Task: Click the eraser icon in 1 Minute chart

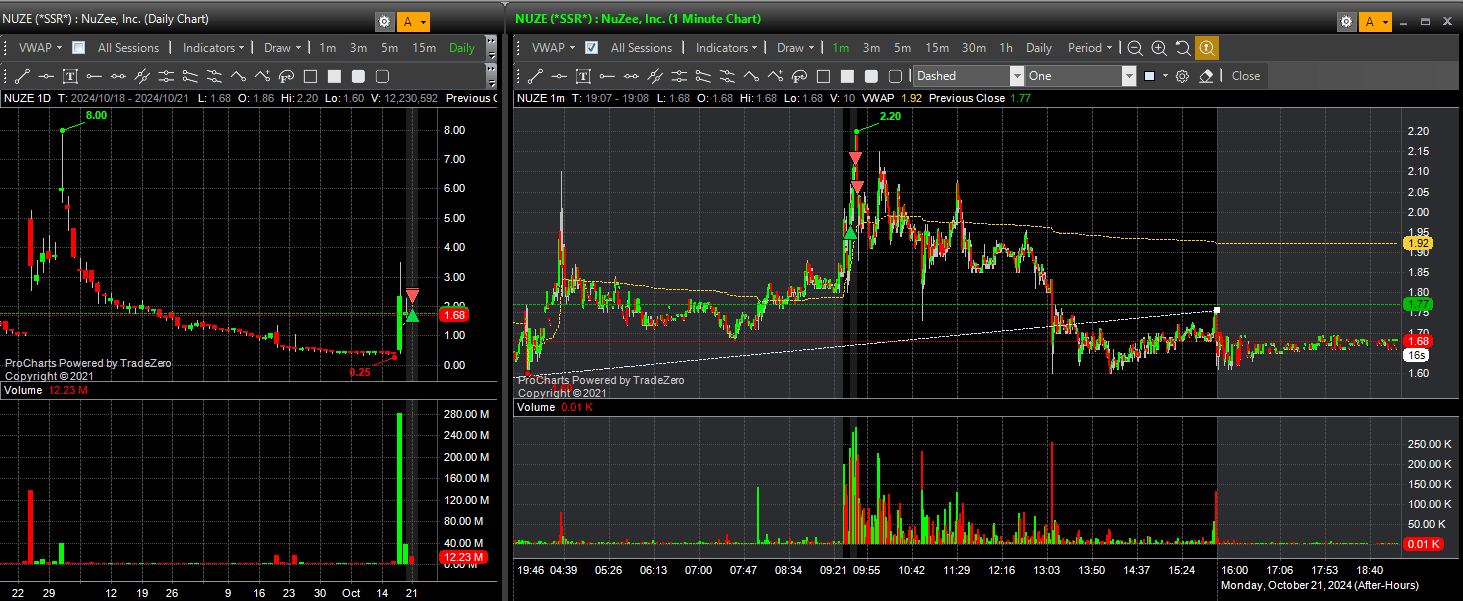Action: 1206,76
